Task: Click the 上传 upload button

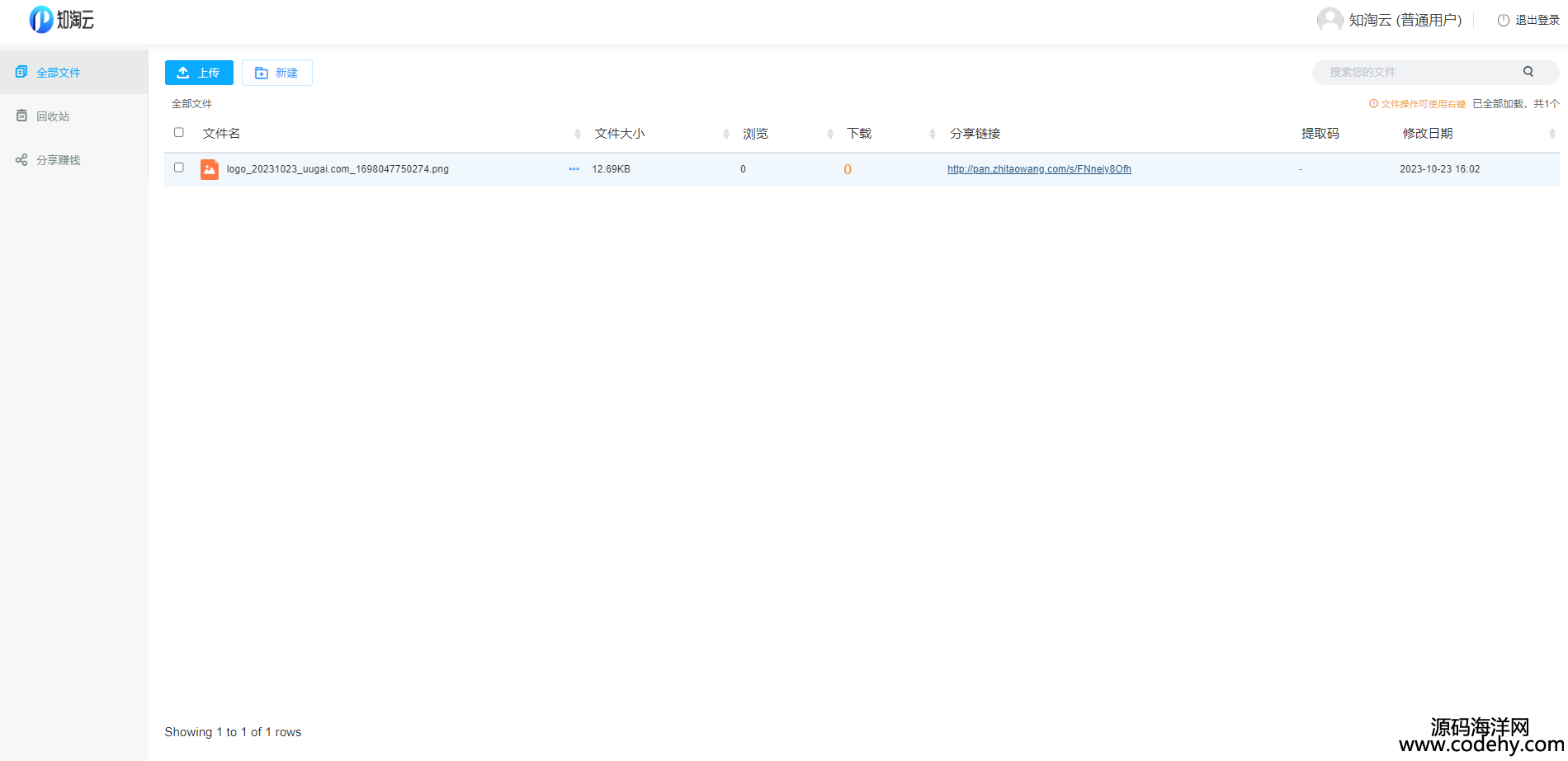Action: click(199, 73)
